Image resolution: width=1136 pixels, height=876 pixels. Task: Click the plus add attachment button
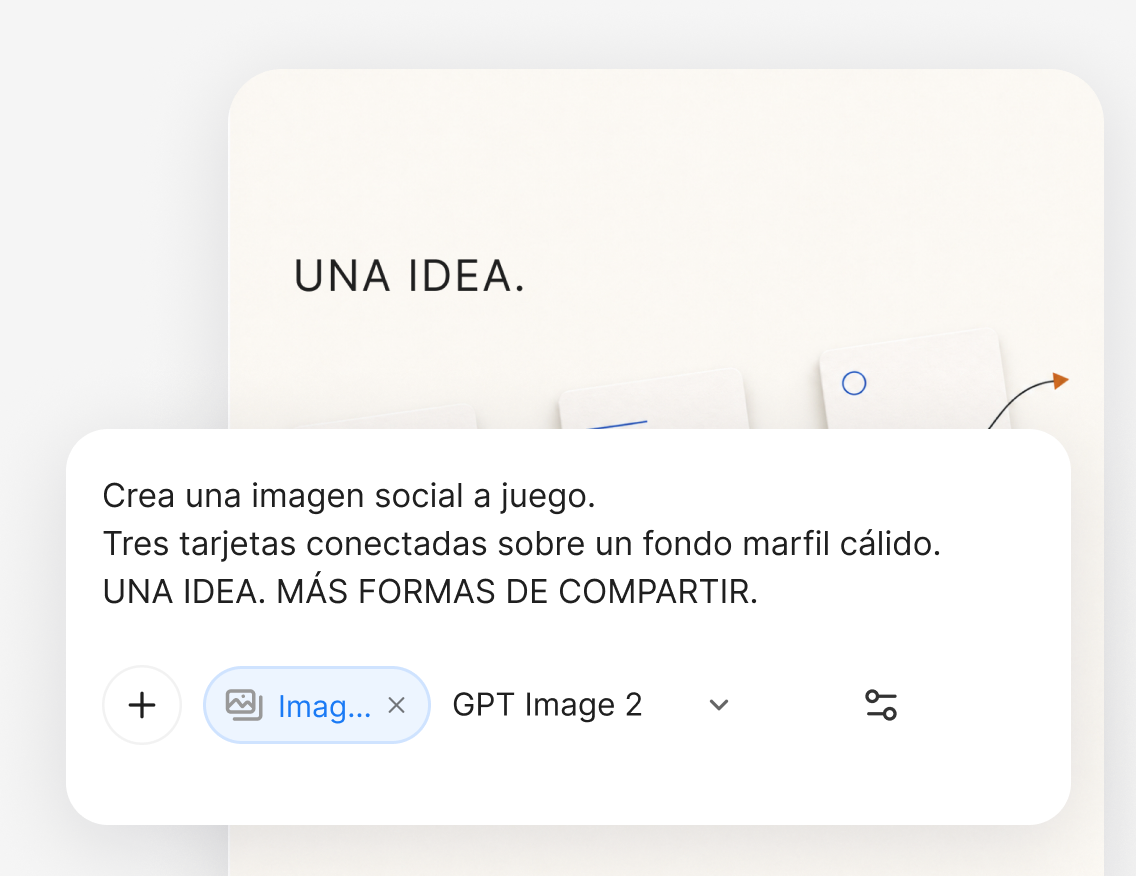pyautogui.click(x=142, y=705)
